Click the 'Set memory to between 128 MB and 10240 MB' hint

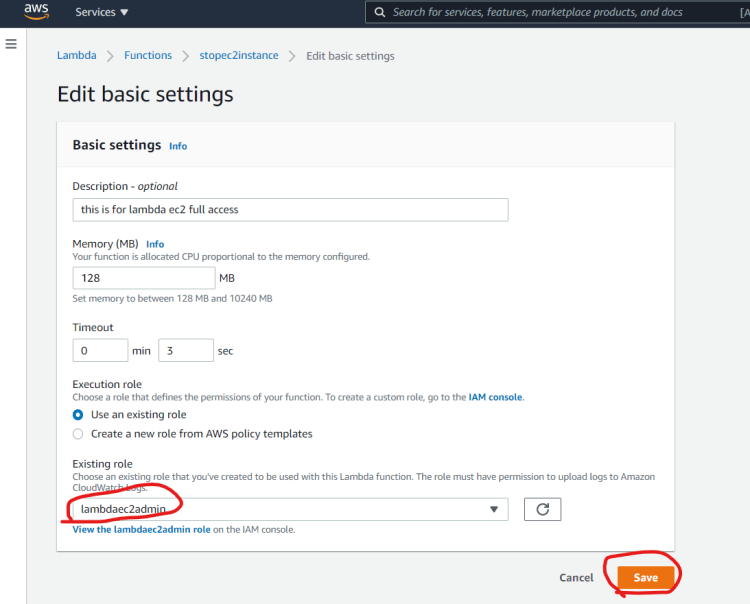(x=172, y=298)
